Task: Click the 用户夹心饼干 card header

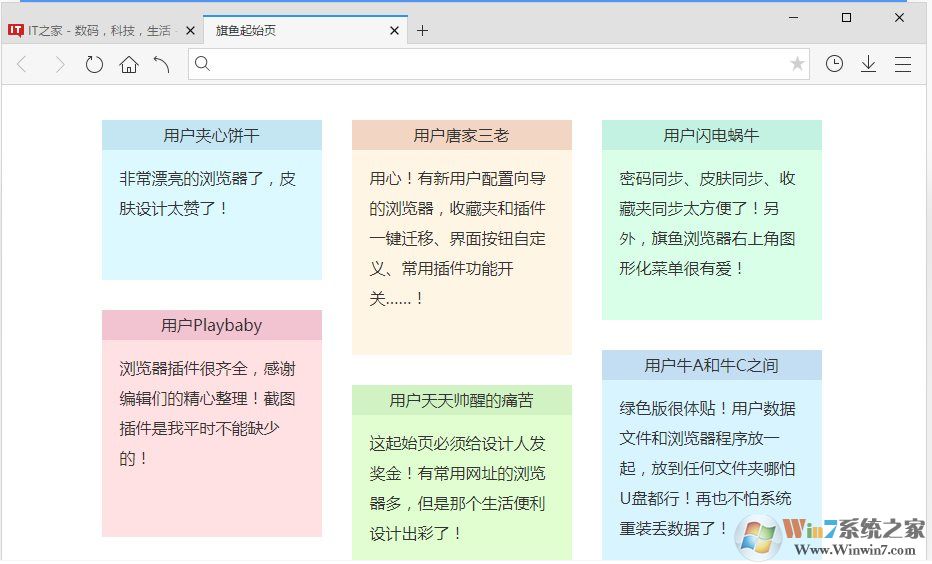Action: [x=212, y=136]
